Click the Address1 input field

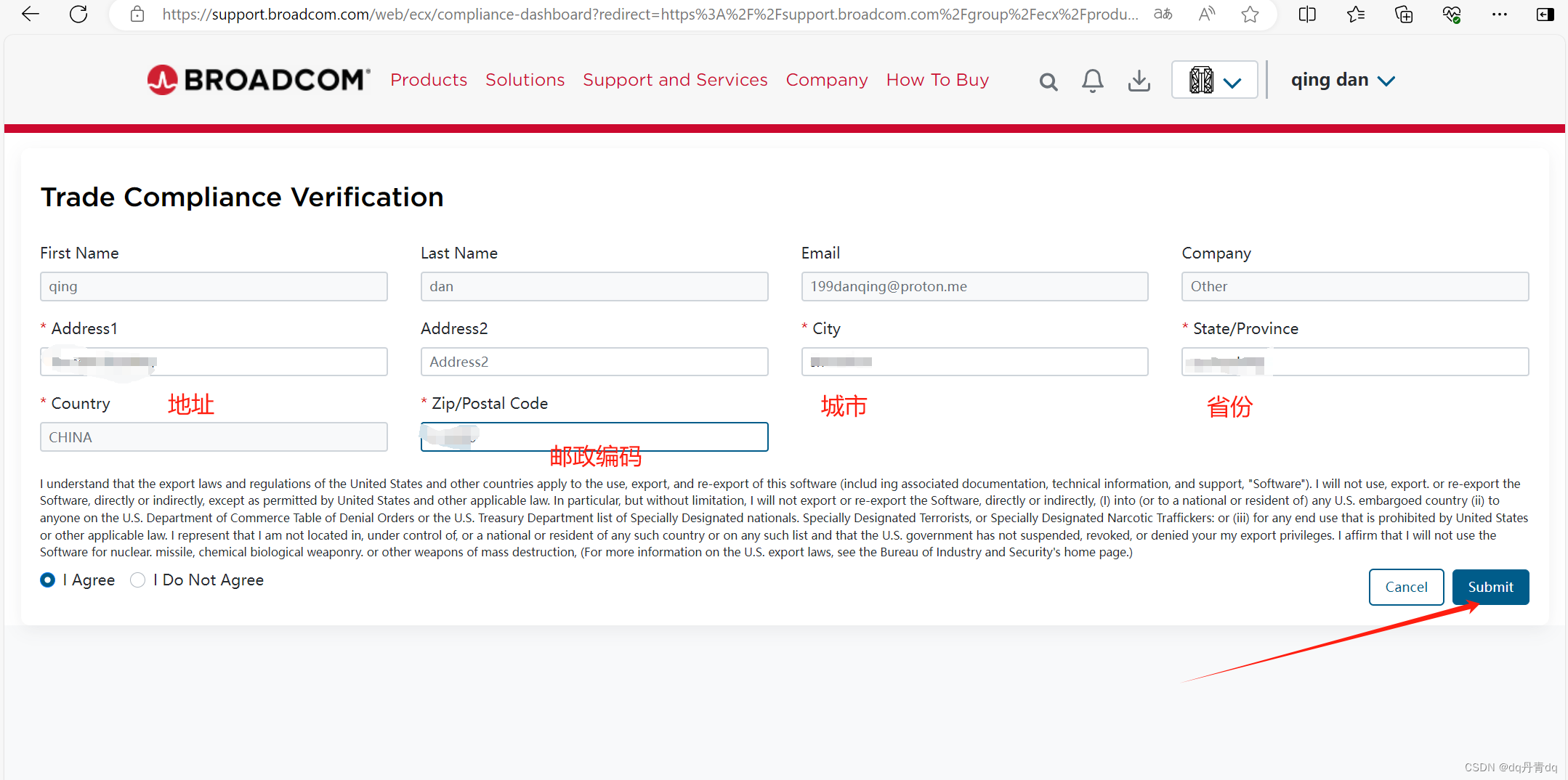(x=214, y=362)
